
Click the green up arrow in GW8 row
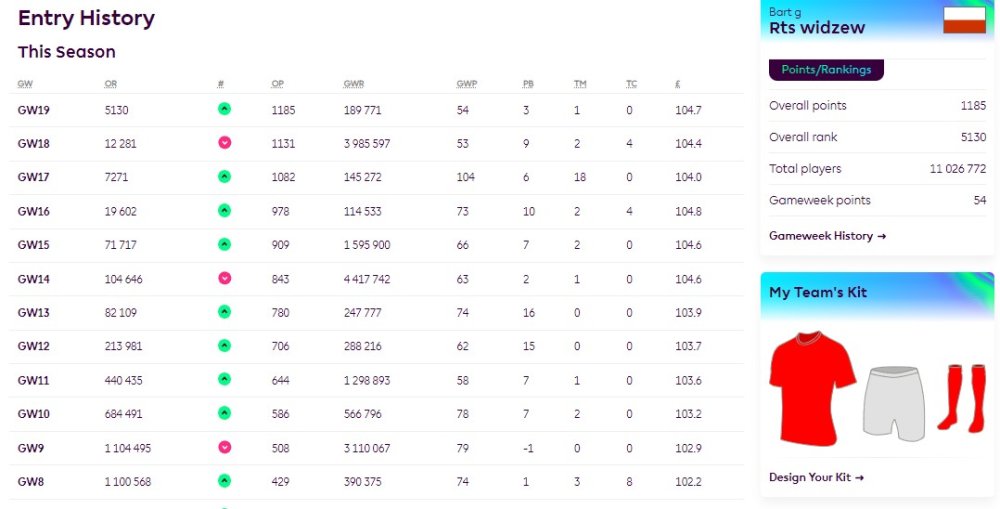click(224, 481)
